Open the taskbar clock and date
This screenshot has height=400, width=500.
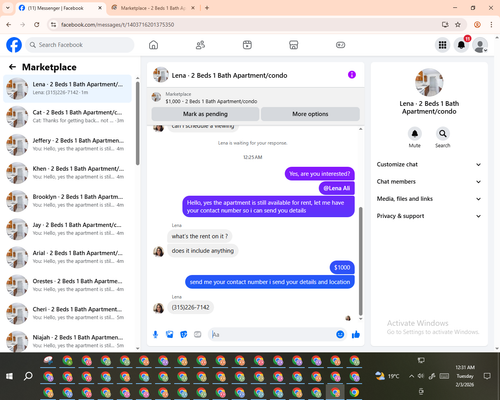point(465,376)
